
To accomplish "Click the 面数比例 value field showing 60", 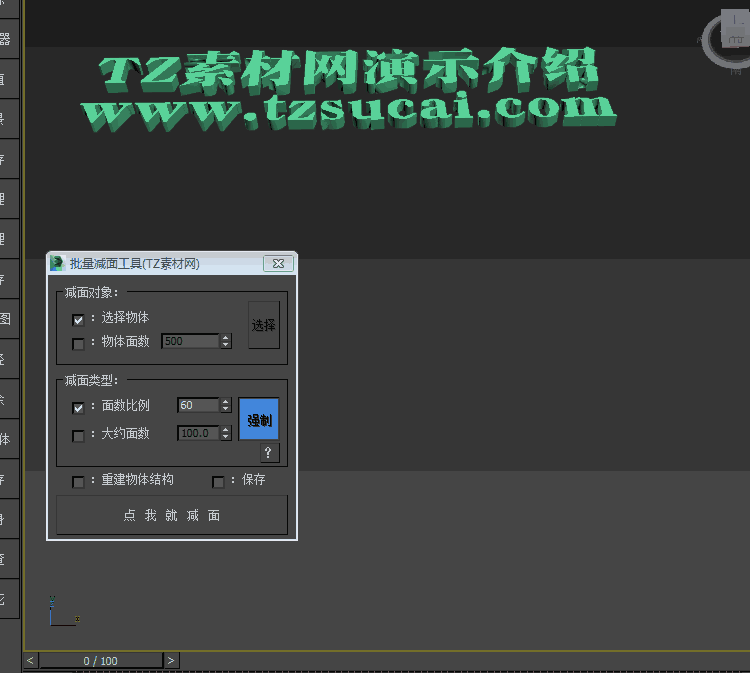I will (x=199, y=405).
